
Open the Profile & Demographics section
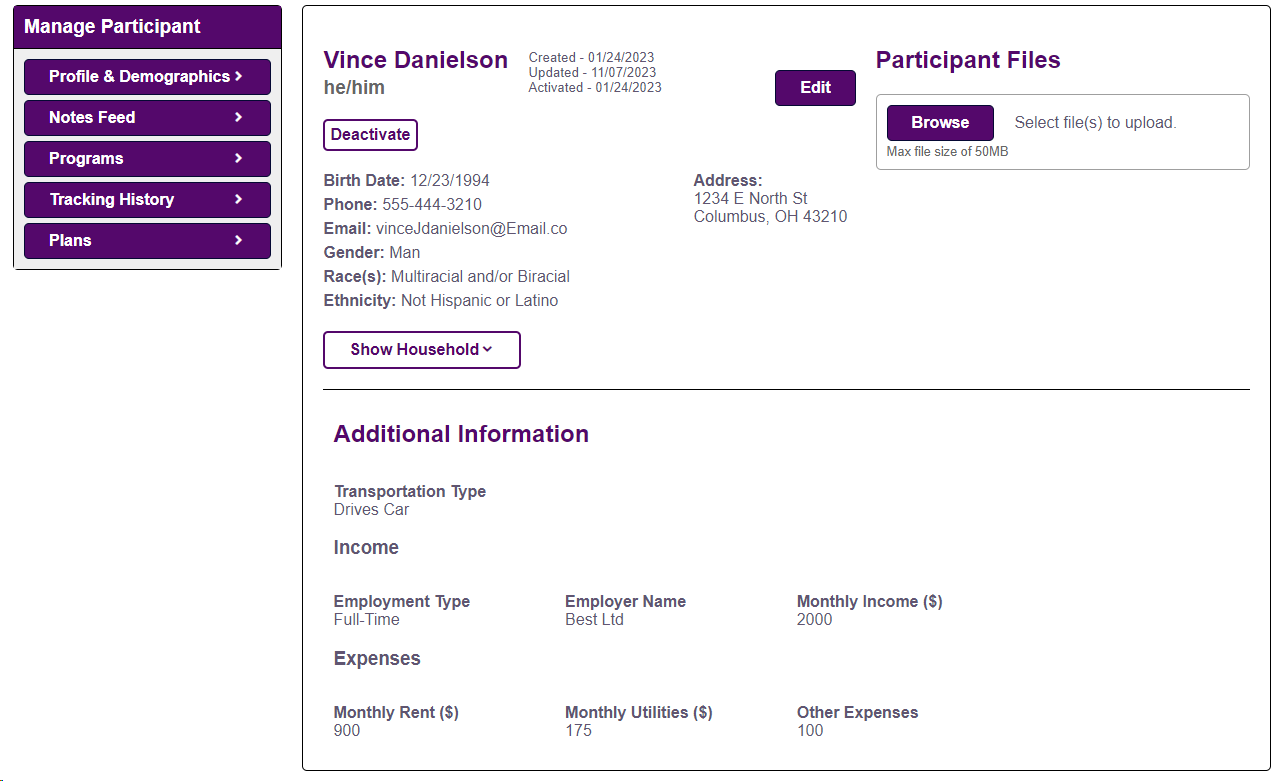(139, 77)
